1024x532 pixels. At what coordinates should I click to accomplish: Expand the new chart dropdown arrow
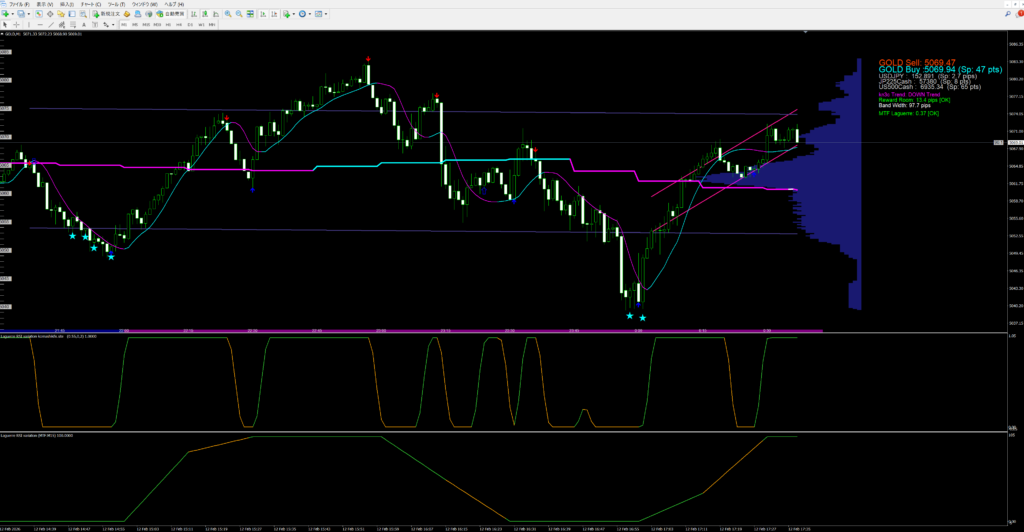(13, 15)
